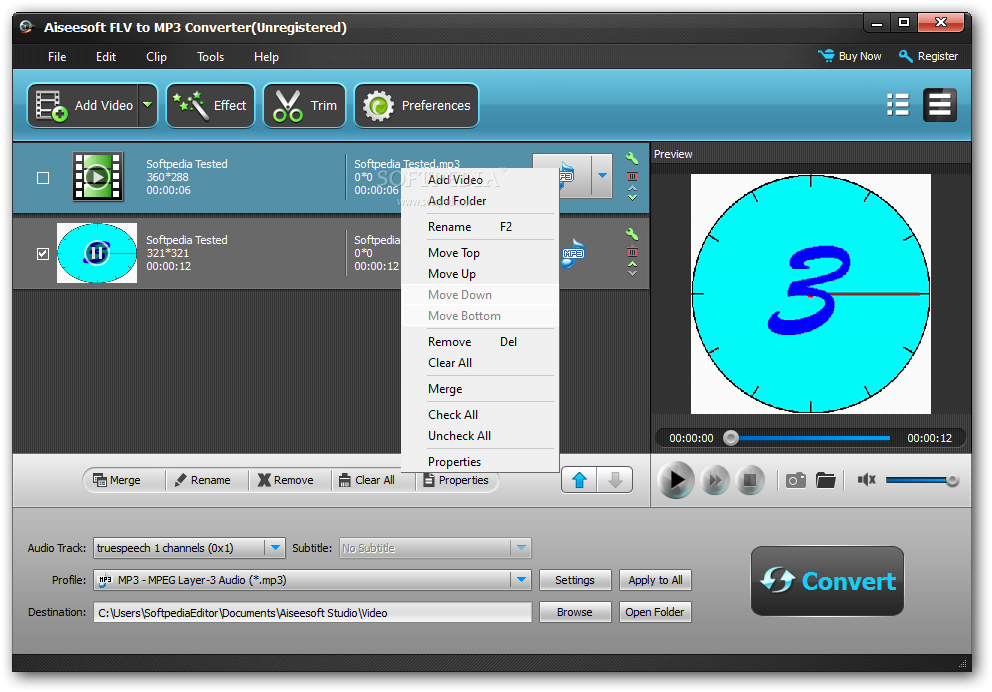The height and width of the screenshot is (692, 992).
Task: Click the grey move down arrow button
Action: click(x=615, y=480)
